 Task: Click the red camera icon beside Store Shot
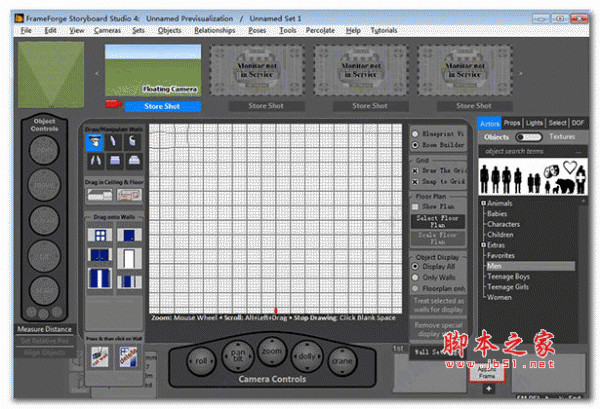click(x=113, y=104)
